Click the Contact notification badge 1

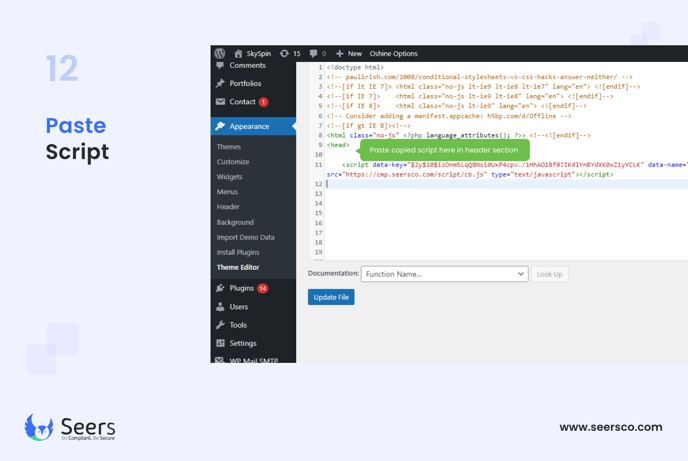pos(263,102)
